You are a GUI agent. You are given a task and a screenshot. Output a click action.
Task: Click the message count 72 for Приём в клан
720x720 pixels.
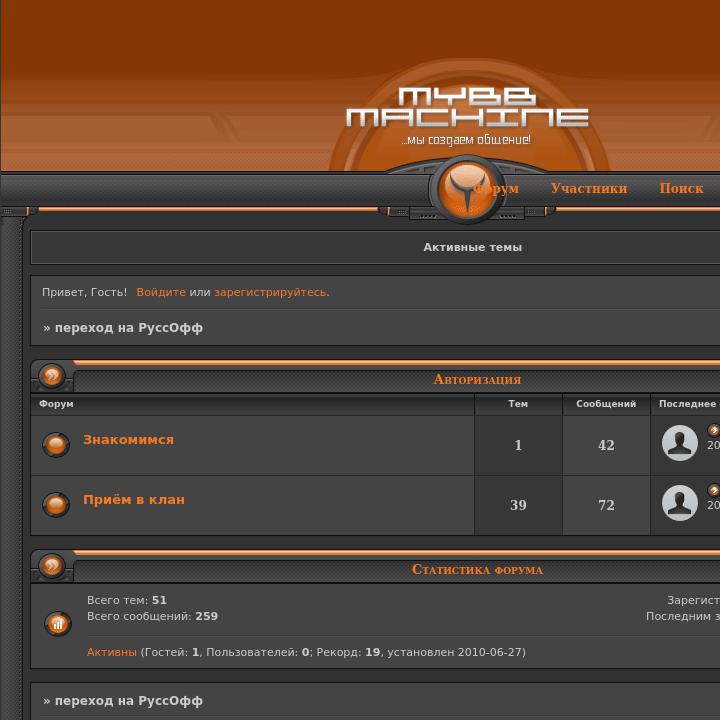click(x=606, y=505)
